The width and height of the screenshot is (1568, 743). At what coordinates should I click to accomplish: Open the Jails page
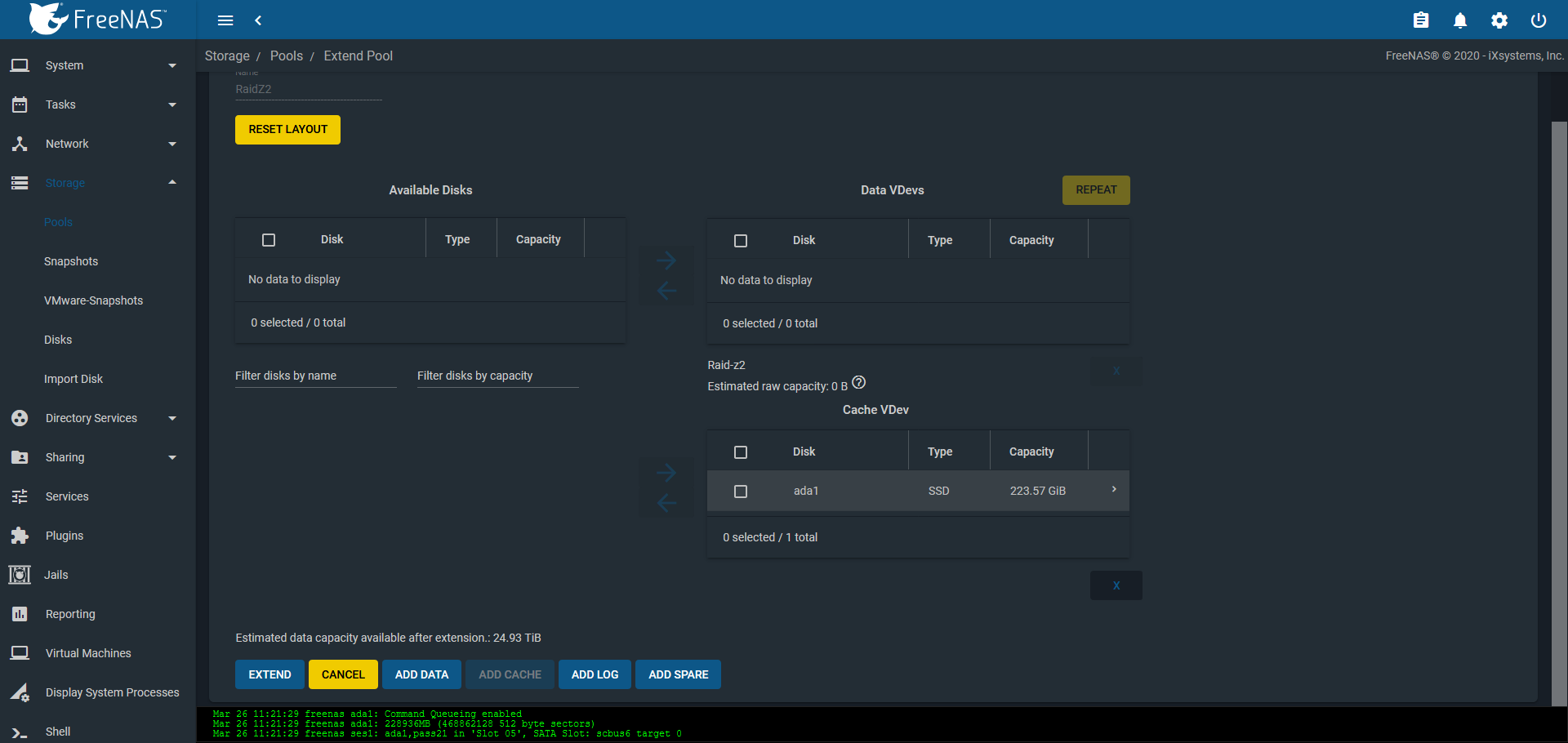click(56, 575)
